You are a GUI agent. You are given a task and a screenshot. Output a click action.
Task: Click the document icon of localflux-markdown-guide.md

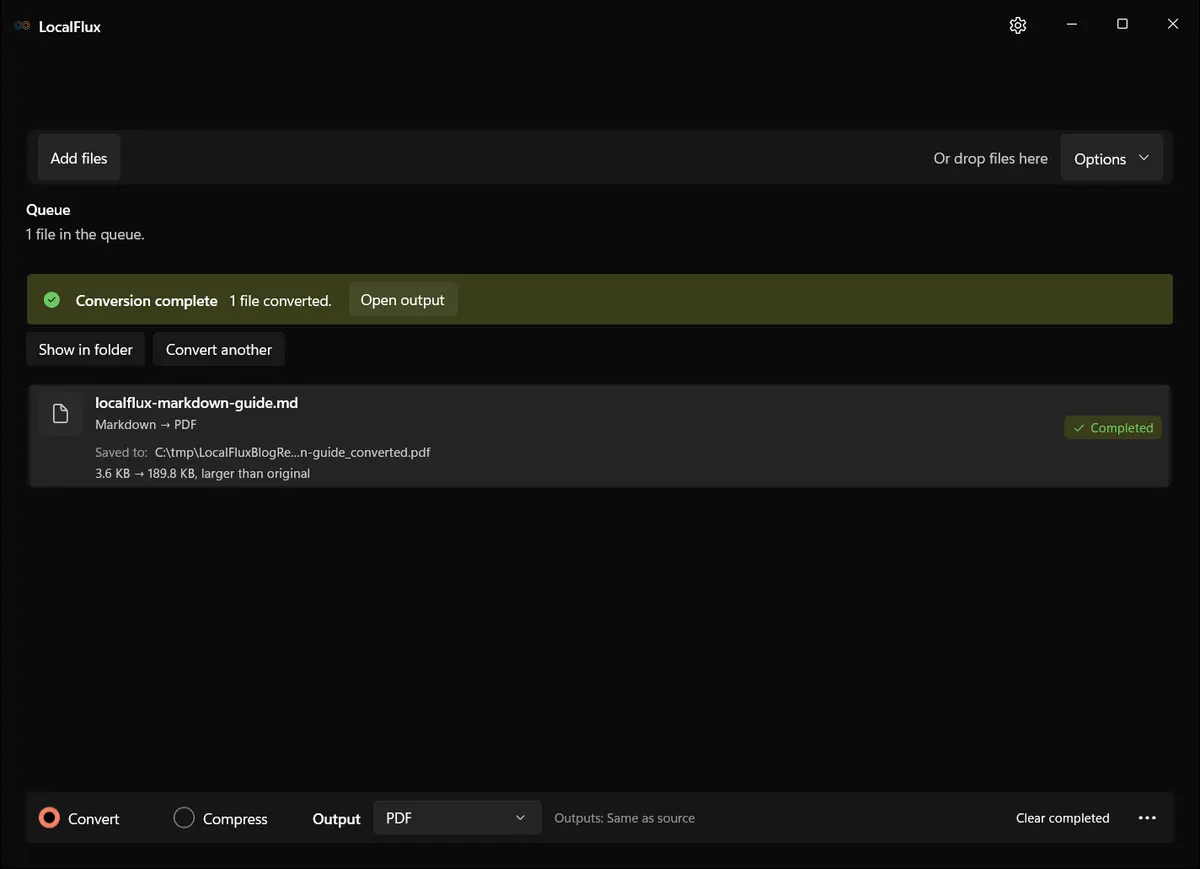61,413
